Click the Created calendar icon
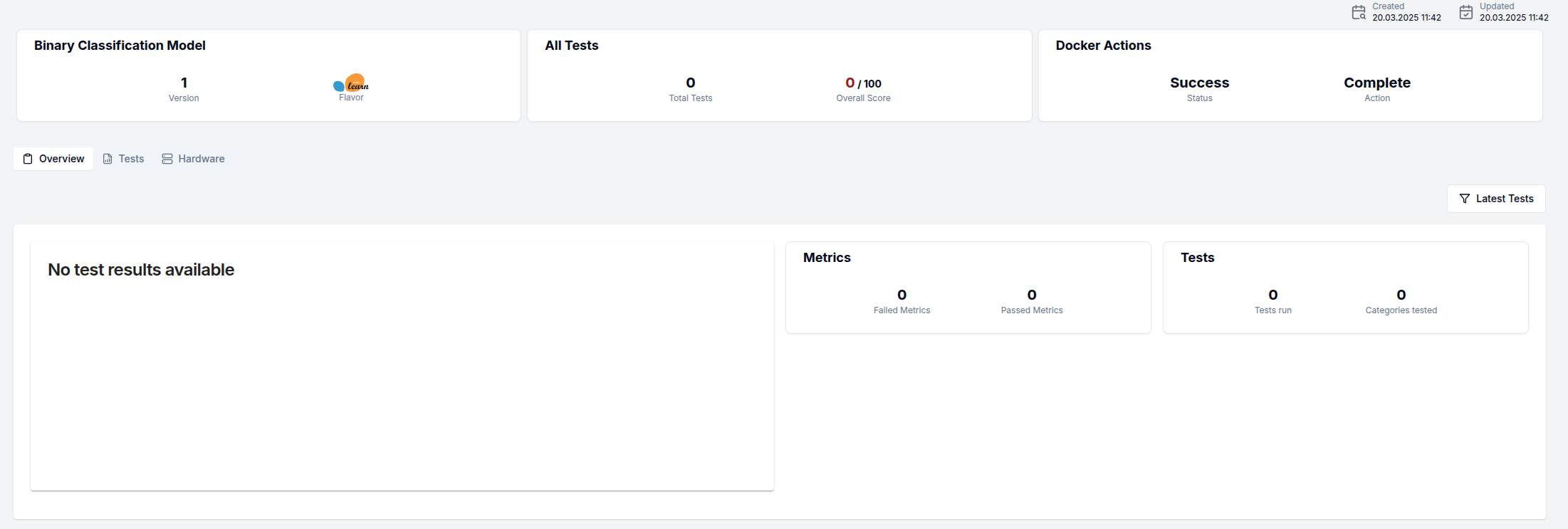This screenshot has height=529, width=1568. pyautogui.click(x=1359, y=12)
